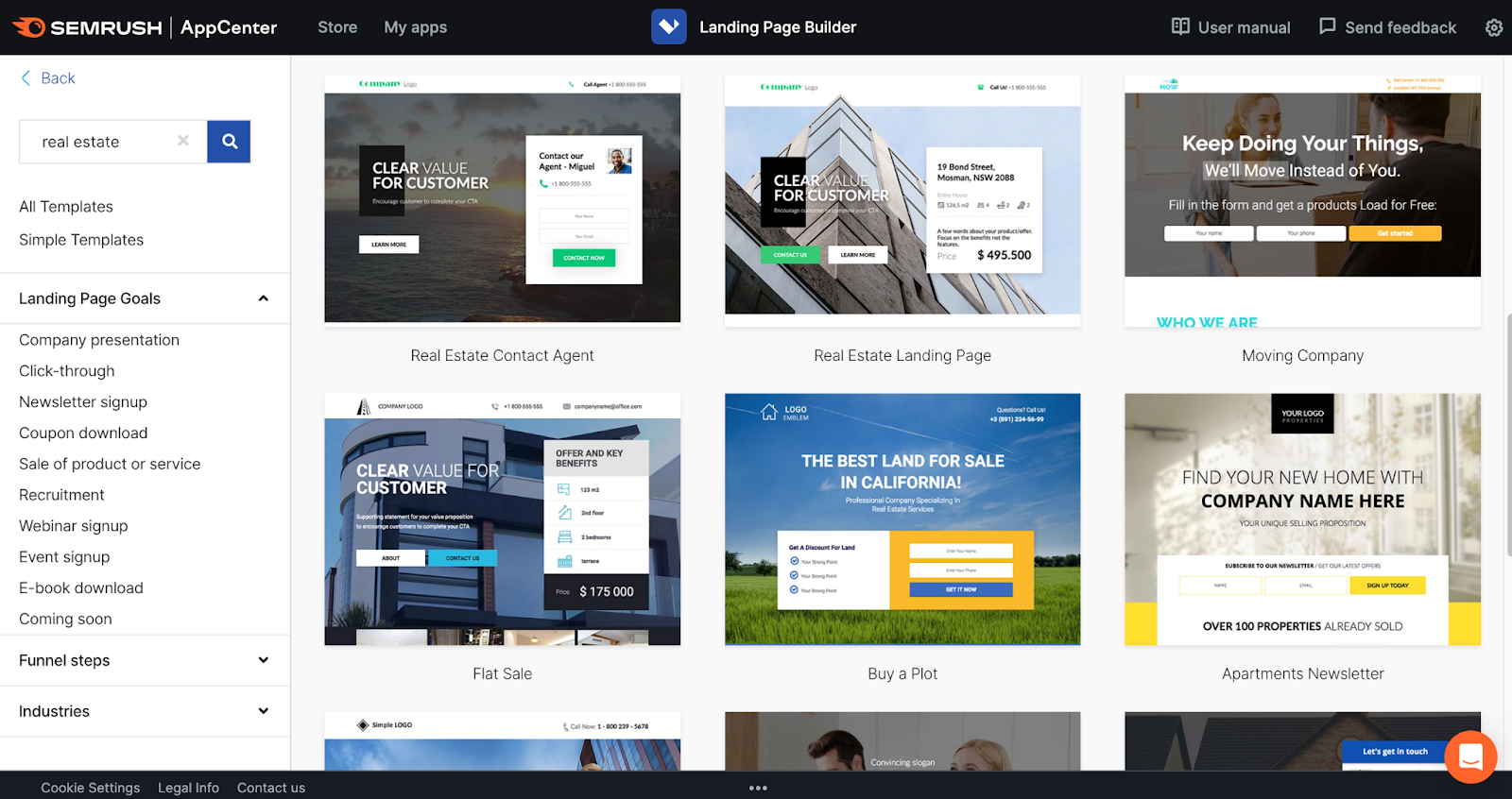
Task: Click the Real Estate Landing Page label
Action: pyautogui.click(x=902, y=355)
